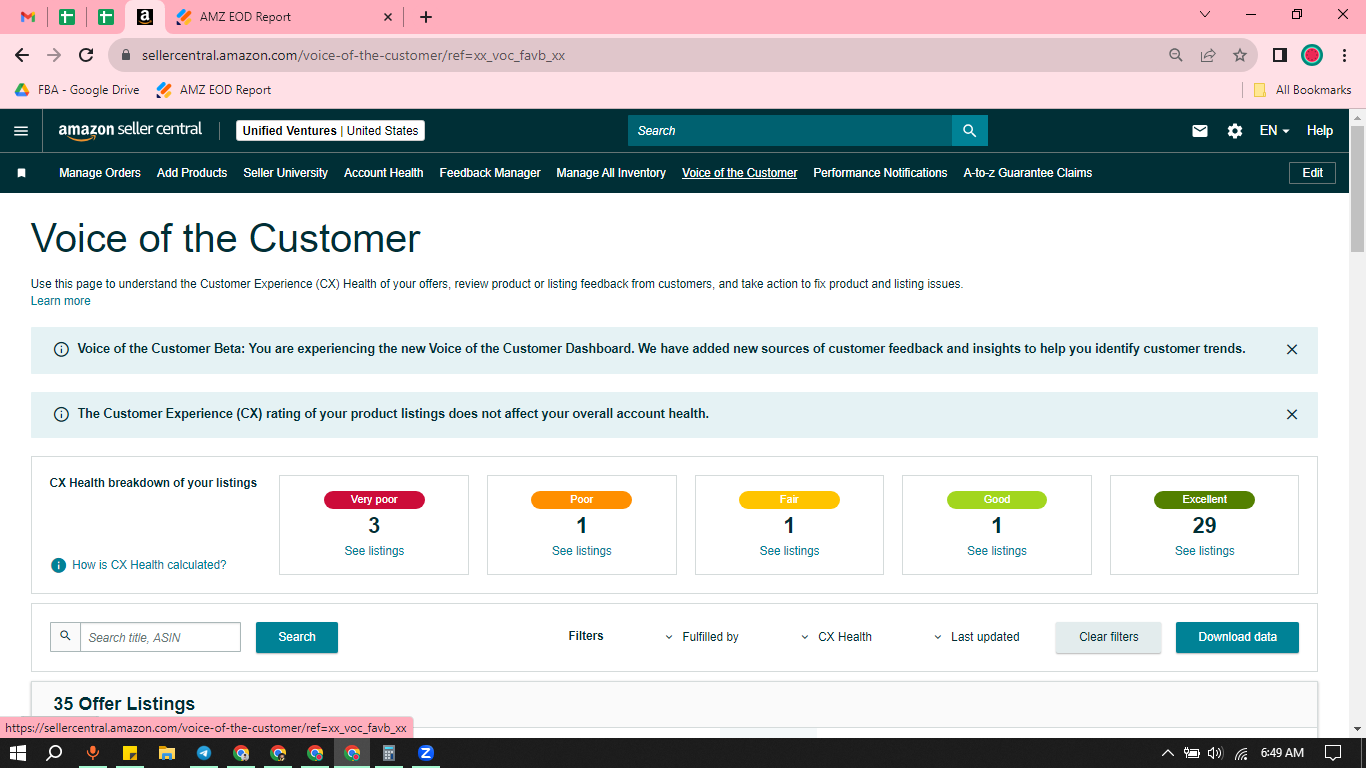This screenshot has width=1366, height=768.
Task: Click the Amazon Seller Central logo
Action: pos(130,130)
